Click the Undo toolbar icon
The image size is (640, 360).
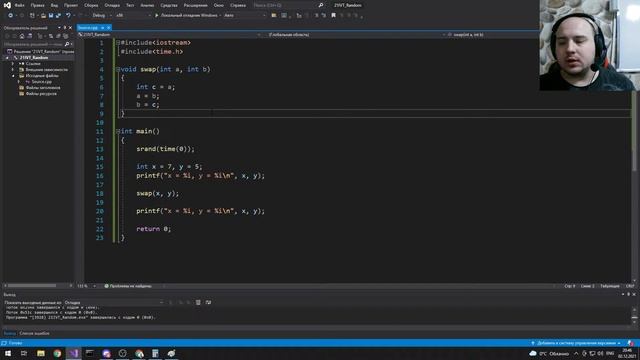point(68,16)
